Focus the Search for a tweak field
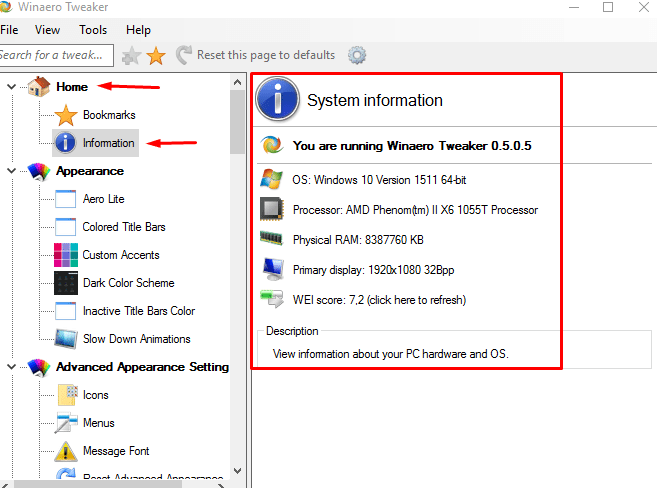This screenshot has width=657, height=488. pos(56,55)
